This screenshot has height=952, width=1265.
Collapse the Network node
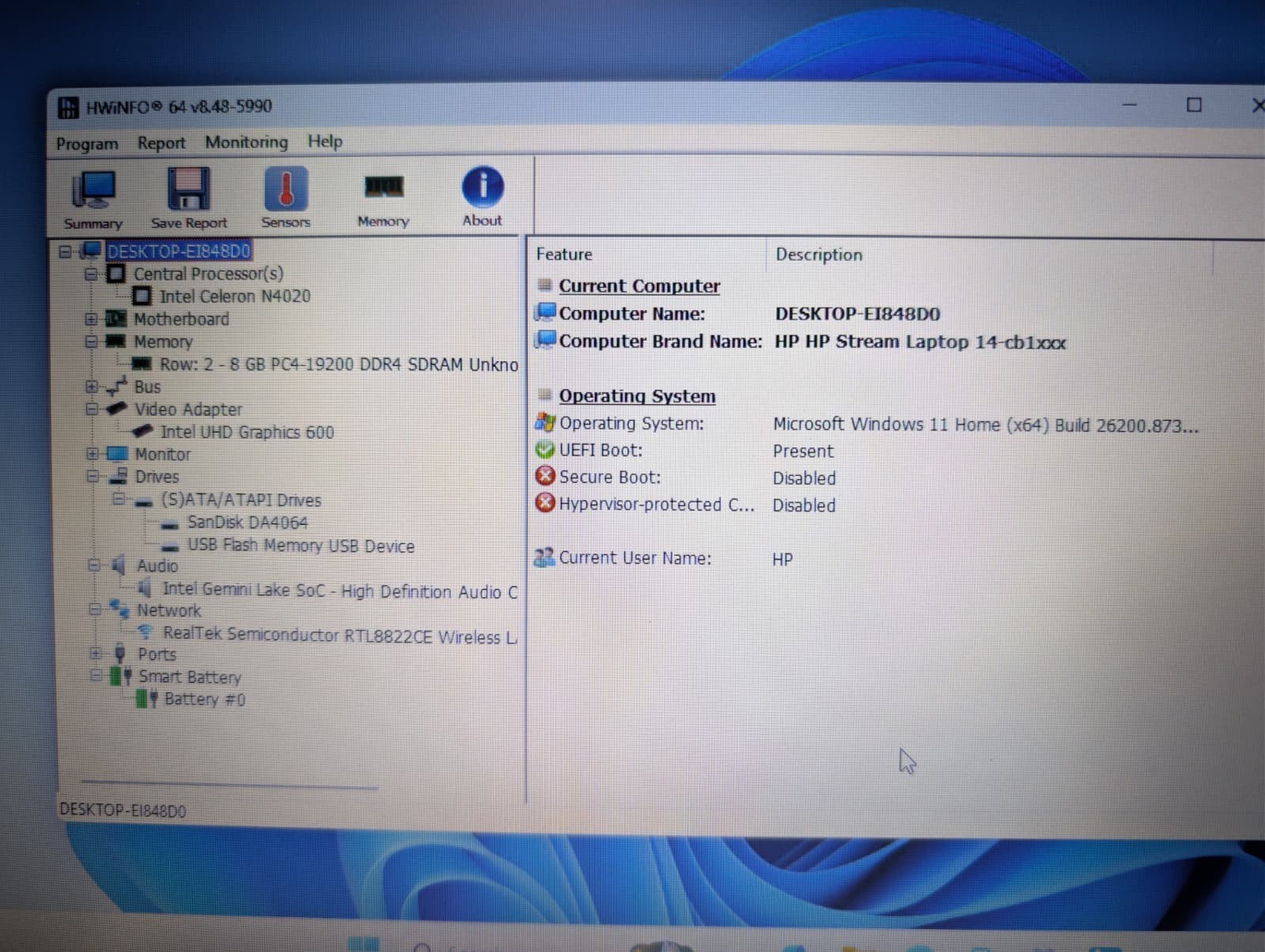click(95, 610)
